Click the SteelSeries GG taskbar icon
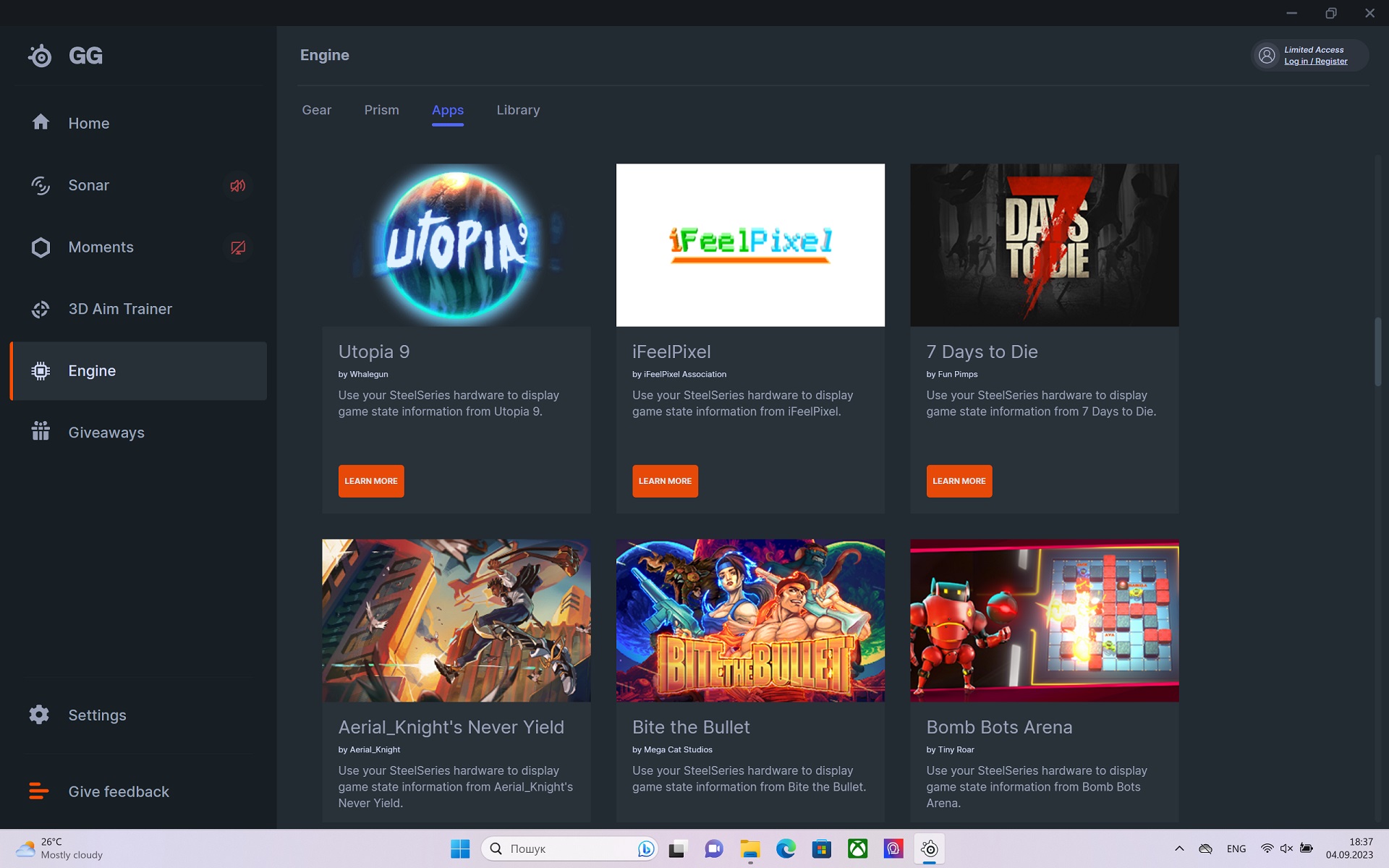 coord(930,848)
